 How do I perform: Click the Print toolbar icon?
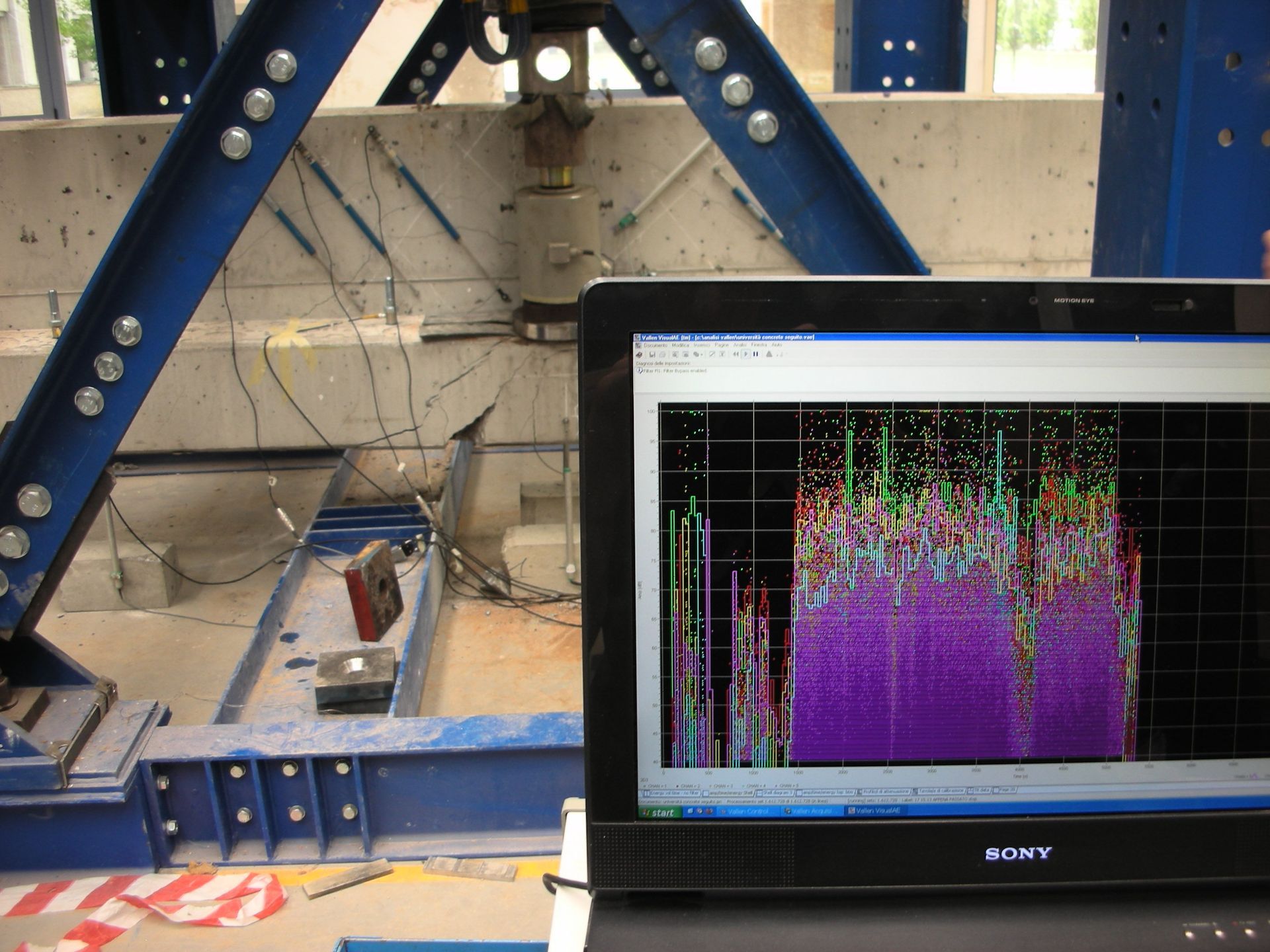pos(685,354)
